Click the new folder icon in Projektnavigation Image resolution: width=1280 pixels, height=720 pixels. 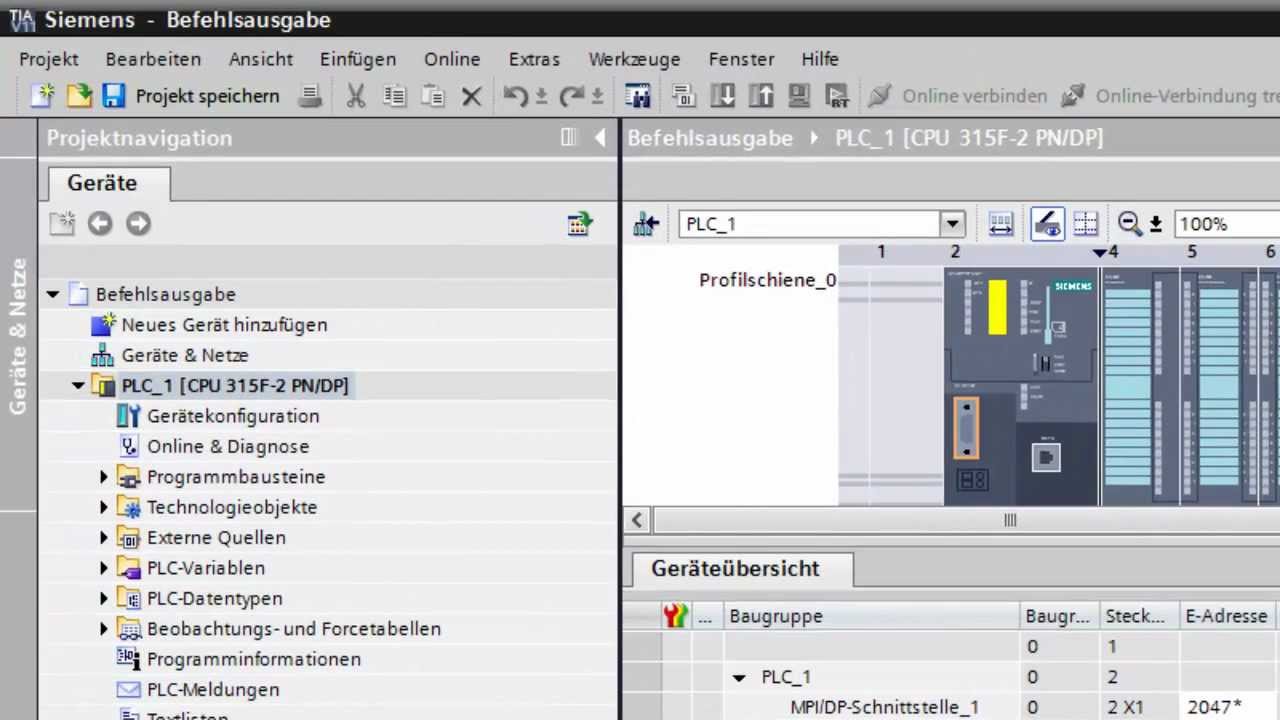(62, 224)
